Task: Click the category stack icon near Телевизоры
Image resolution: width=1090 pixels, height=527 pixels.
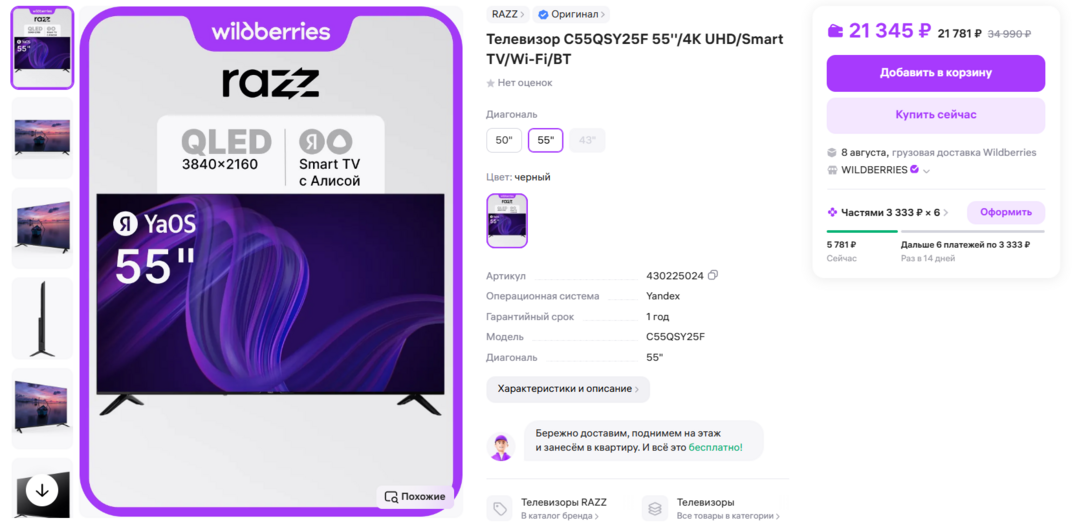Action: click(654, 508)
